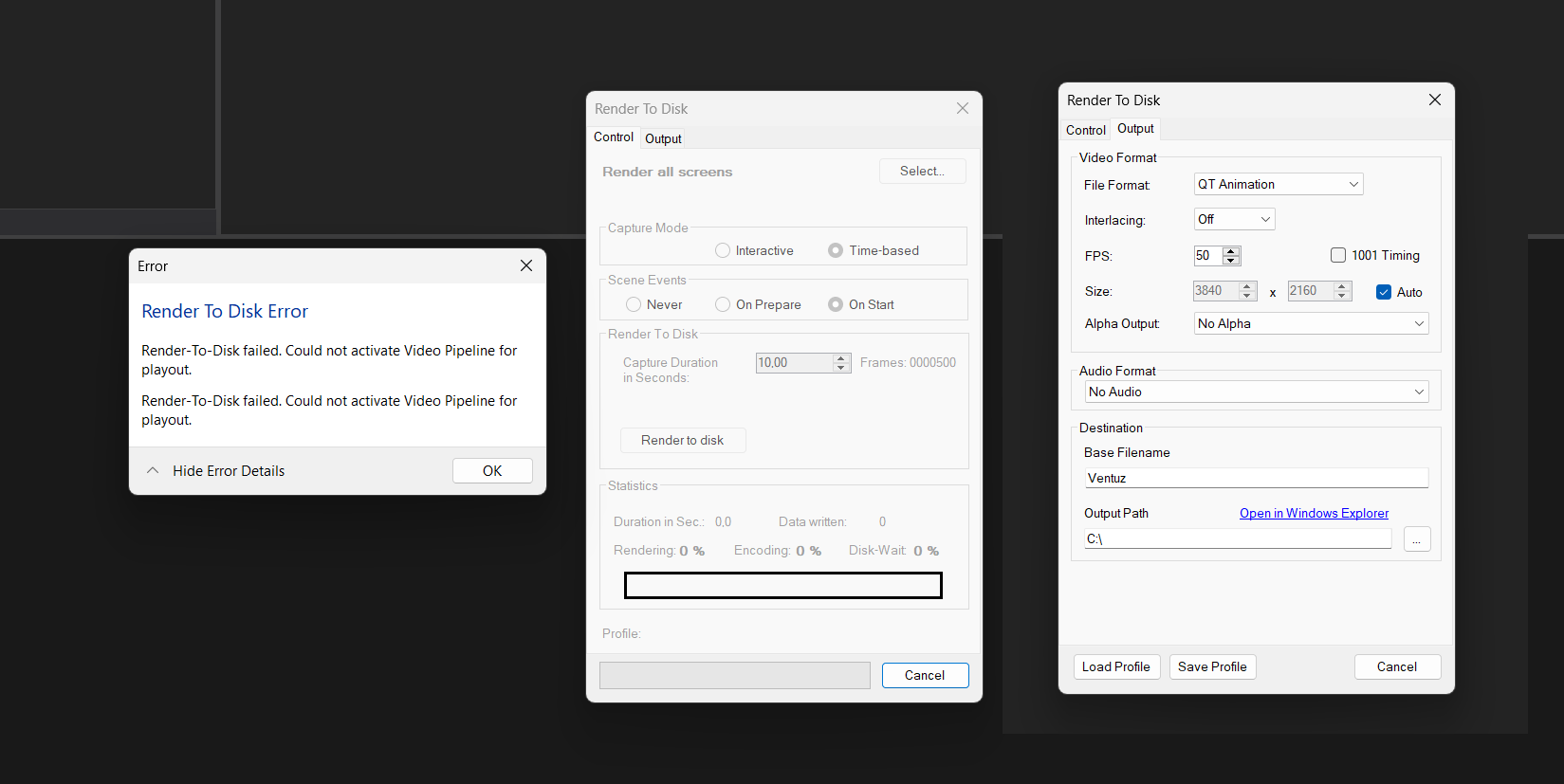Select the Interactive capture mode radio

pyautogui.click(x=723, y=251)
